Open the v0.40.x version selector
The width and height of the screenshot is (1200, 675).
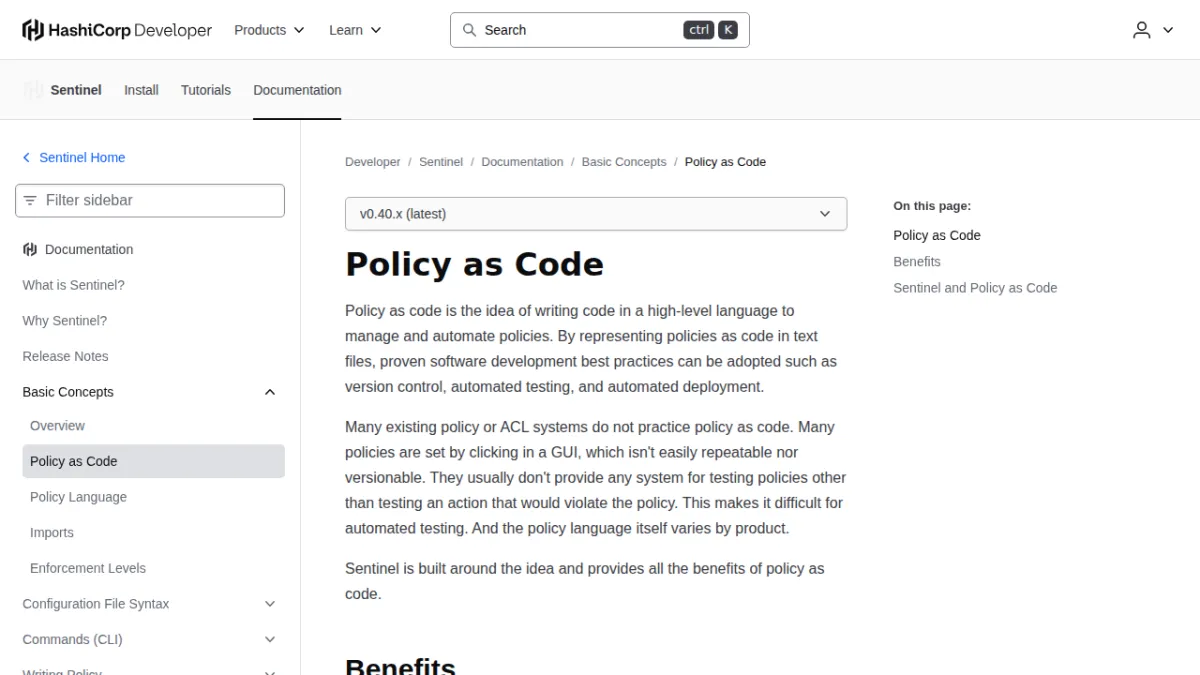596,214
